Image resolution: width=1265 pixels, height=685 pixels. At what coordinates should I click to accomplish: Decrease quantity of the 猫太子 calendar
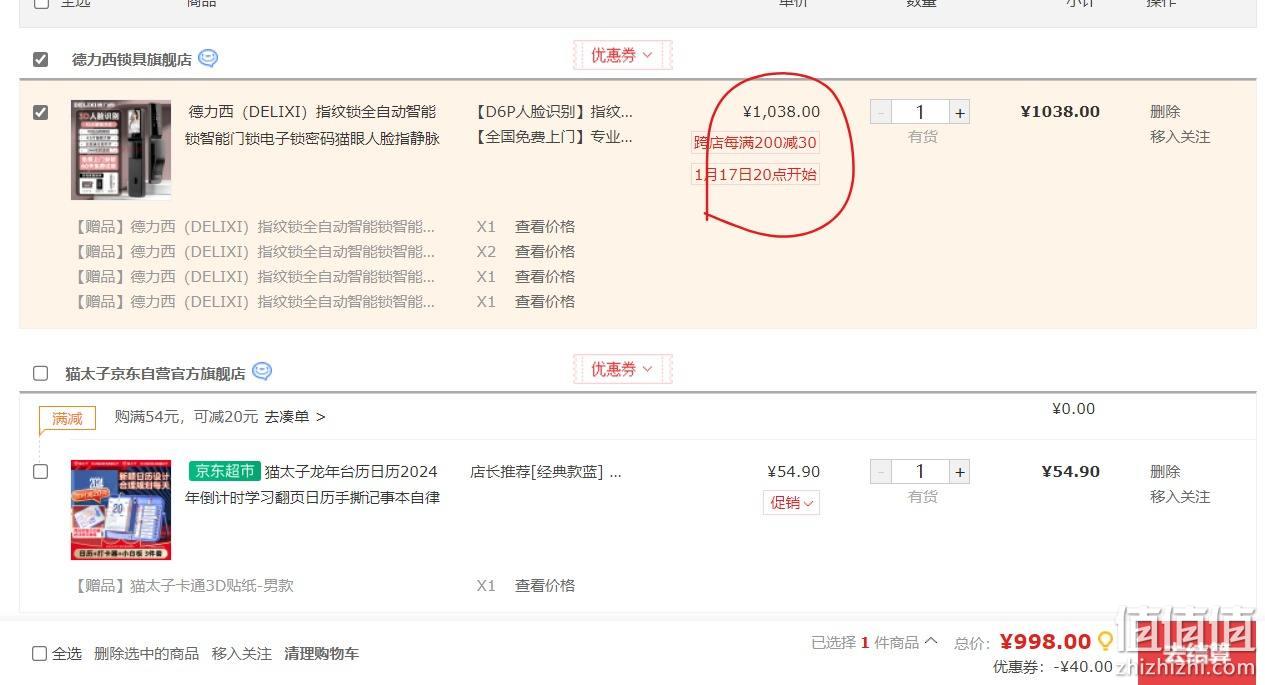click(880, 472)
